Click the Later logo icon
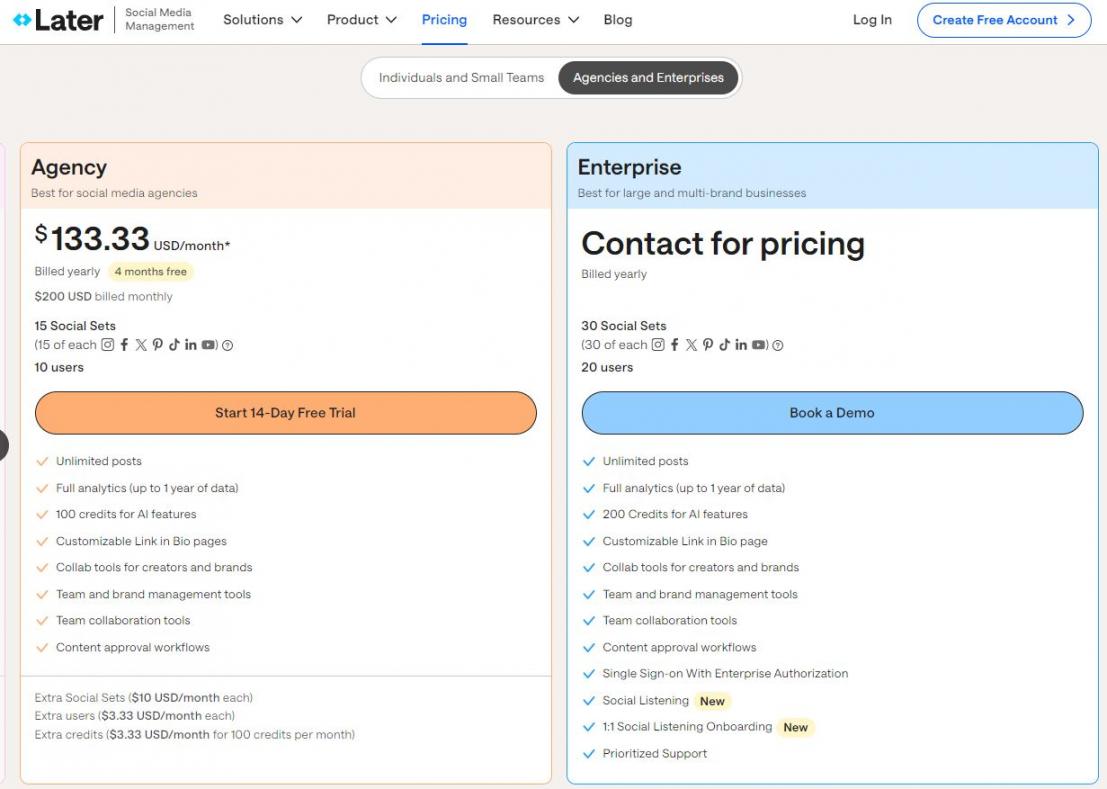 [x=22, y=20]
